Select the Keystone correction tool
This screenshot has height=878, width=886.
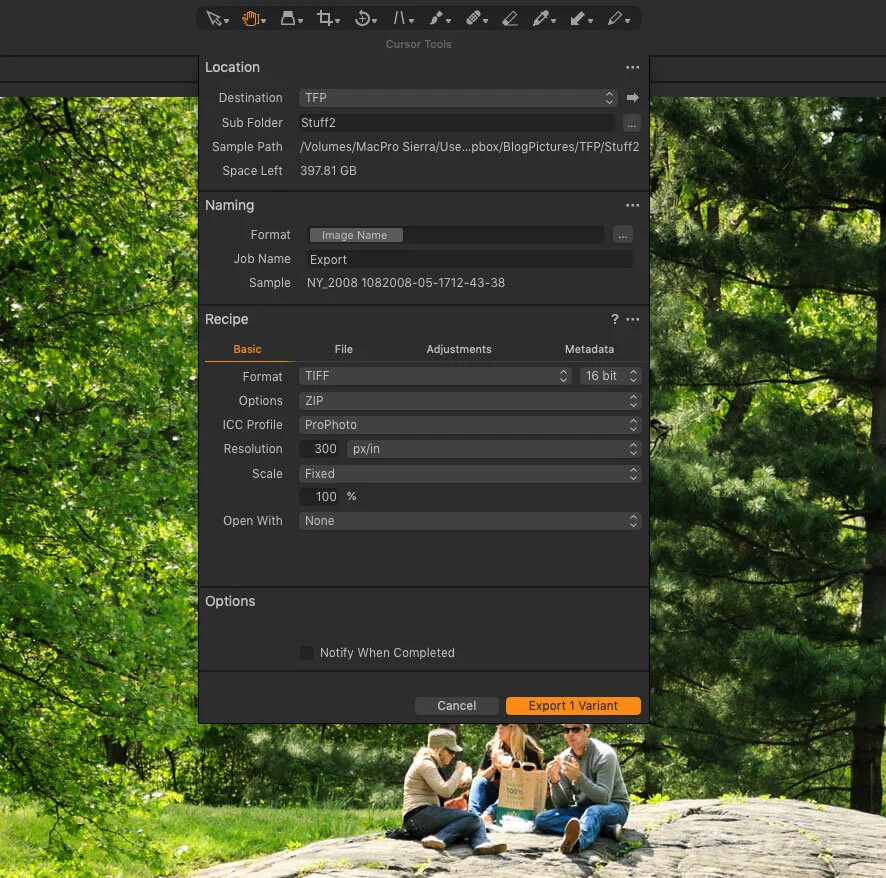pyautogui.click(x=399, y=19)
